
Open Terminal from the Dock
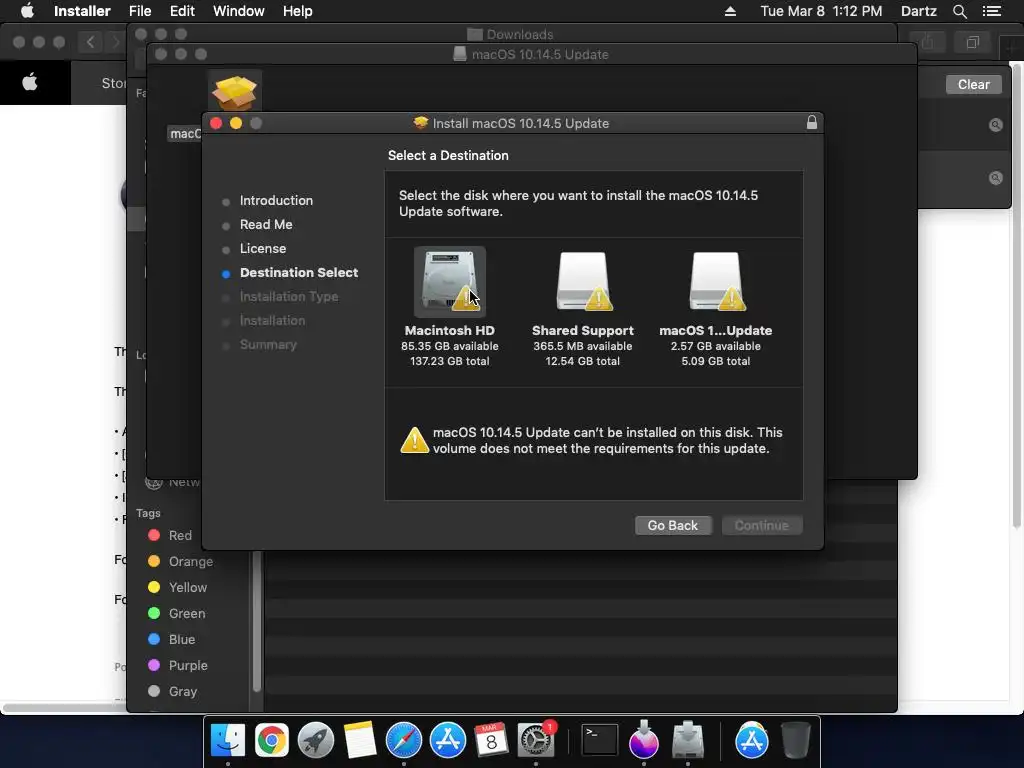(600, 740)
